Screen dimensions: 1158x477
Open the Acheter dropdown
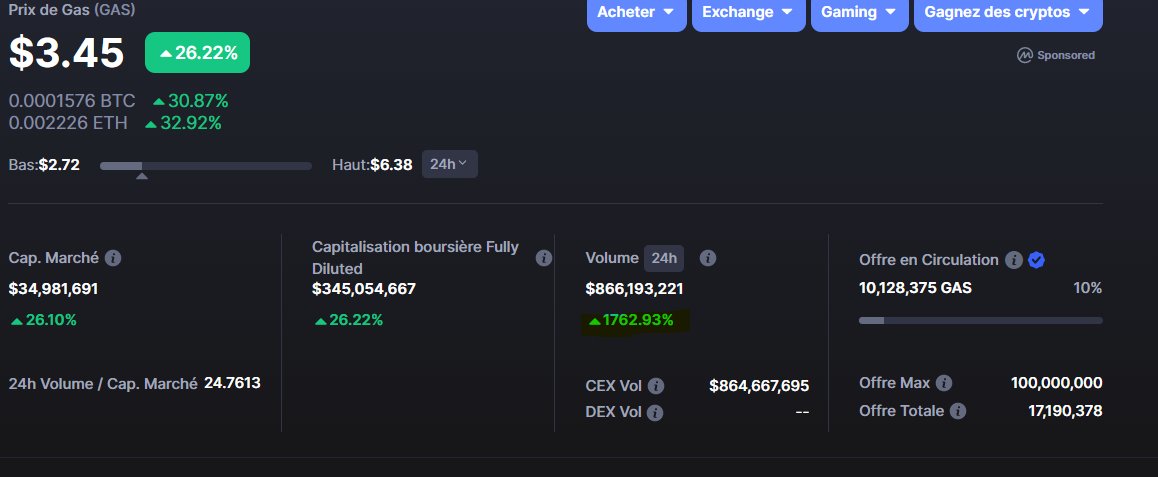pyautogui.click(x=636, y=13)
